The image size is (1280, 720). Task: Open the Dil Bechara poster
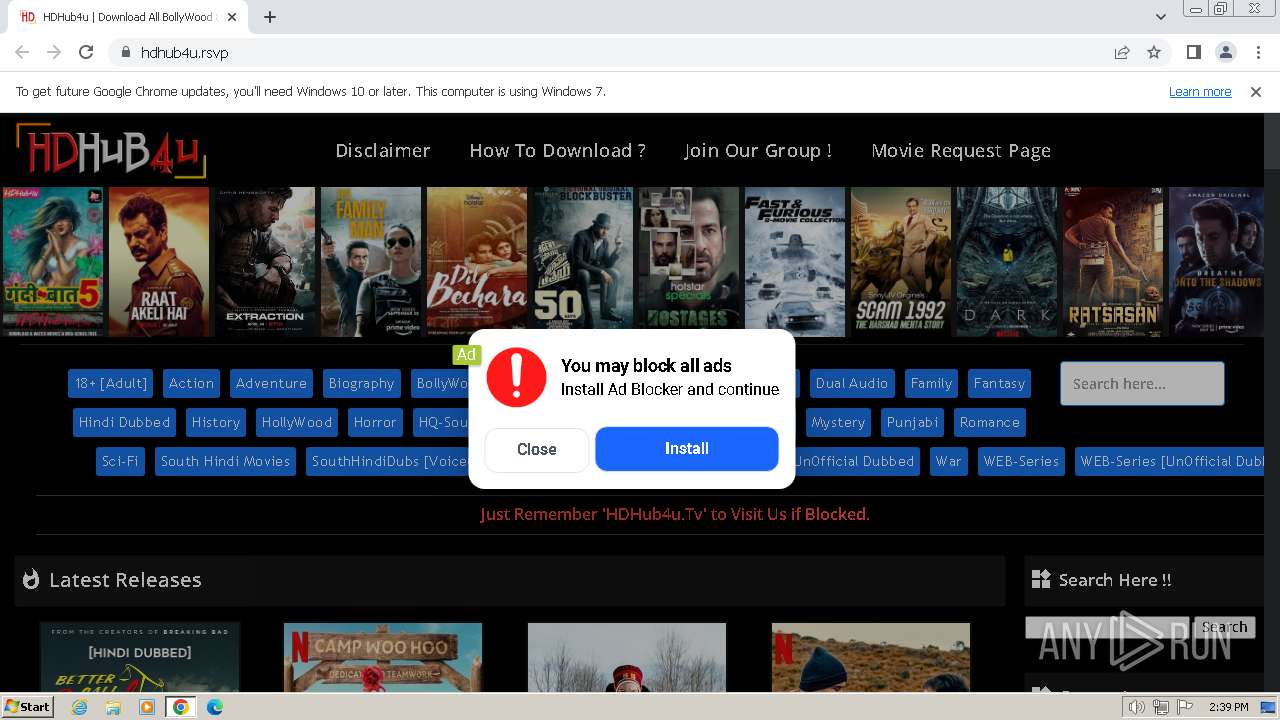click(x=477, y=262)
